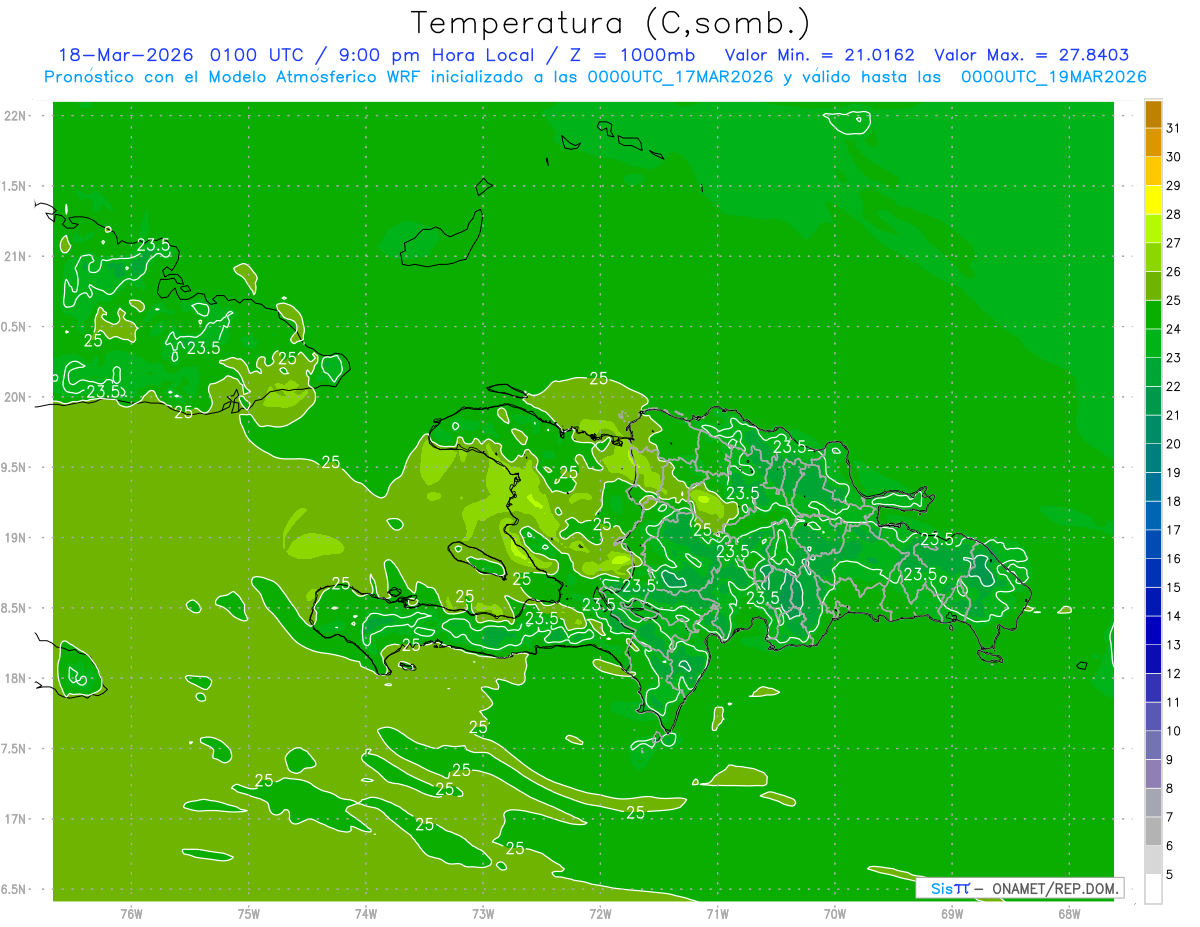Click the colorbar value 31
Image resolution: width=1200 pixels, height=927 pixels.
[1174, 128]
